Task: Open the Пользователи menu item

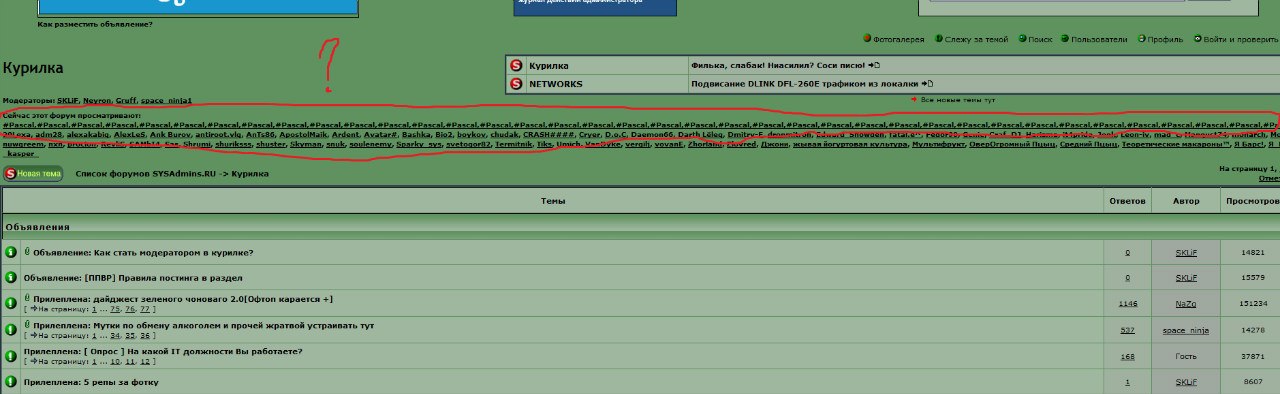Action: (x=1099, y=39)
